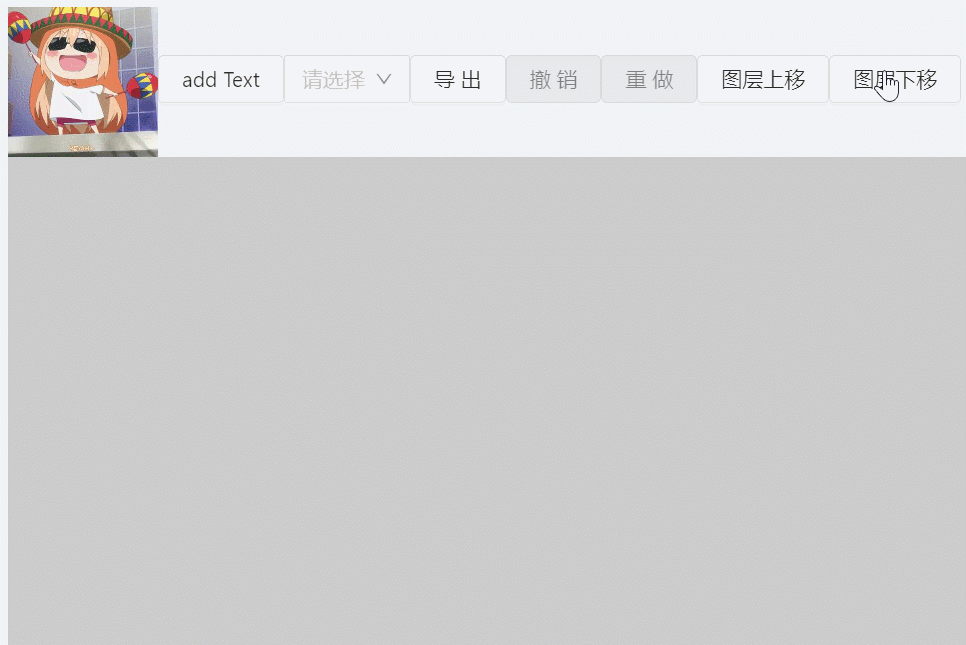The height and width of the screenshot is (645, 966).
Task: Open the 请选择 dropdown selector
Action: click(x=347, y=79)
